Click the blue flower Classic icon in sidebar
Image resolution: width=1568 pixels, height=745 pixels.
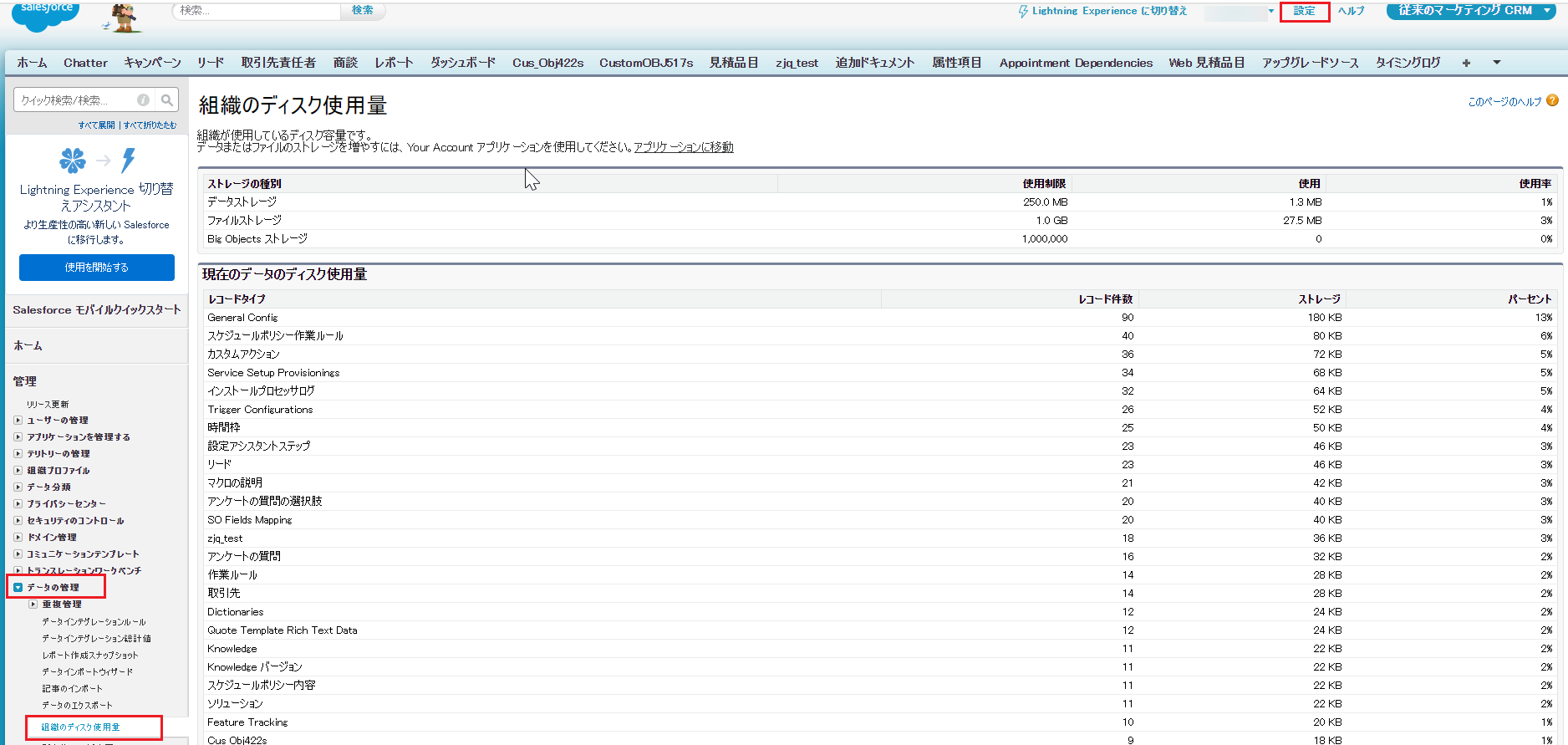[x=73, y=160]
